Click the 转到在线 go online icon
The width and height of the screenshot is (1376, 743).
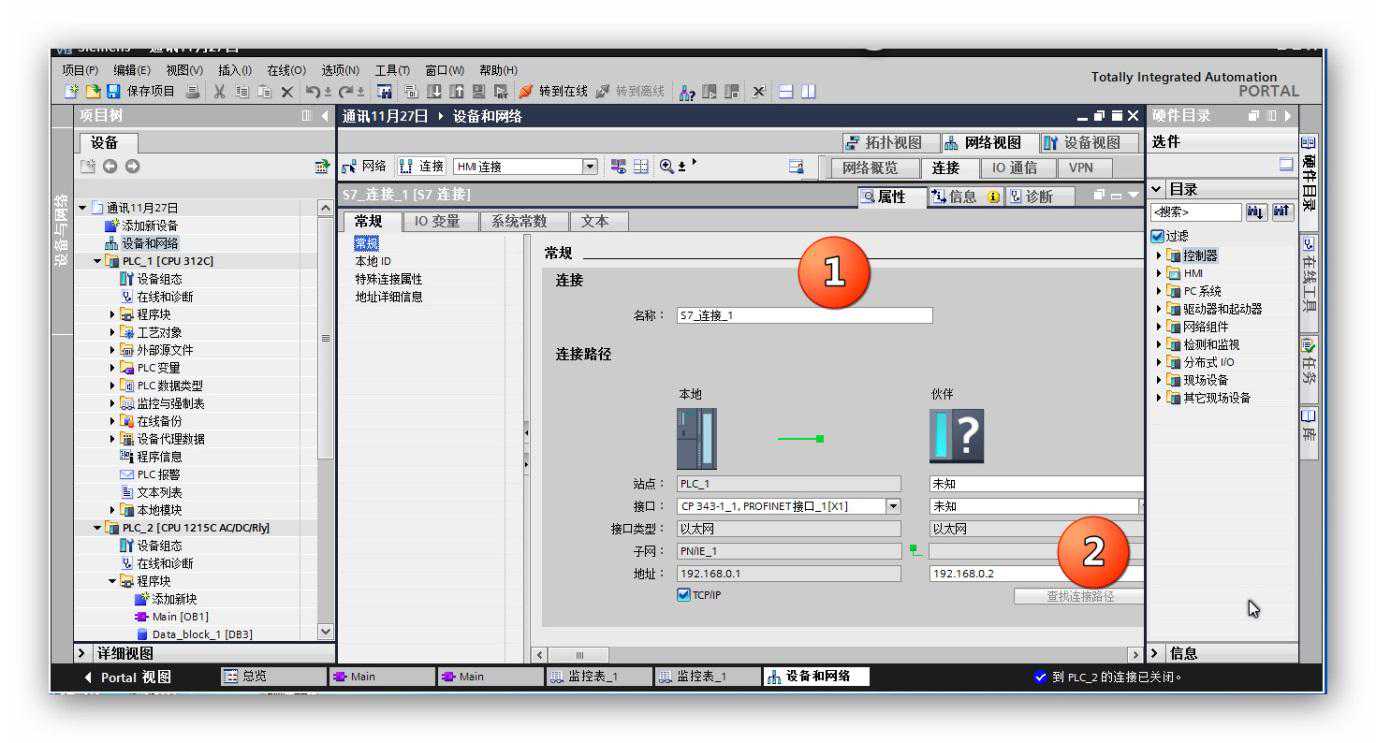tap(527, 91)
